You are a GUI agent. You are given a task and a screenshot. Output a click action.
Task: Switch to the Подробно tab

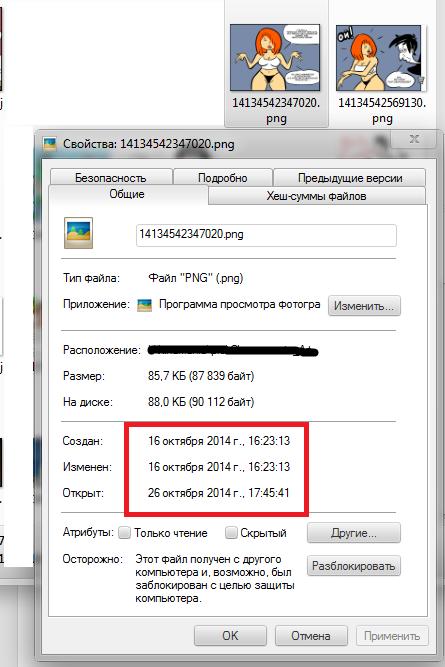222,177
